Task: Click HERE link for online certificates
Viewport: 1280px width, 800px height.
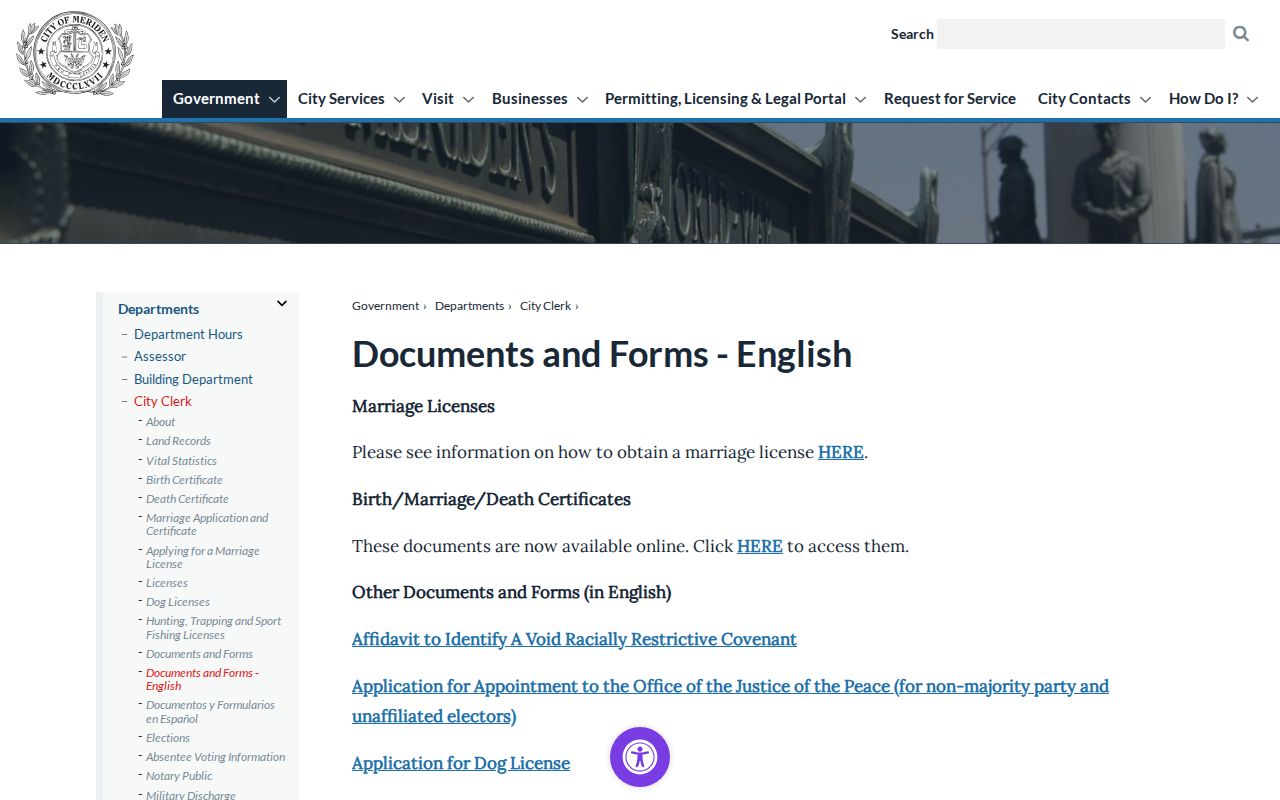Action: (760, 546)
